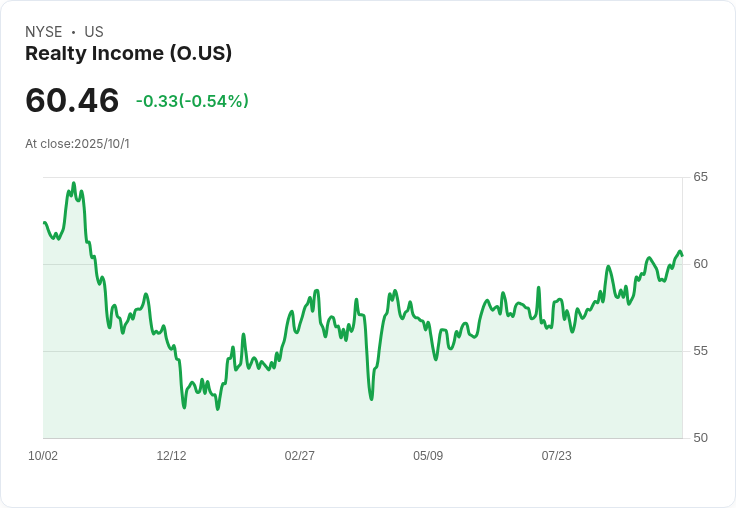Click the 65 value on the price axis
This screenshot has width=736, height=508.
pos(700,177)
